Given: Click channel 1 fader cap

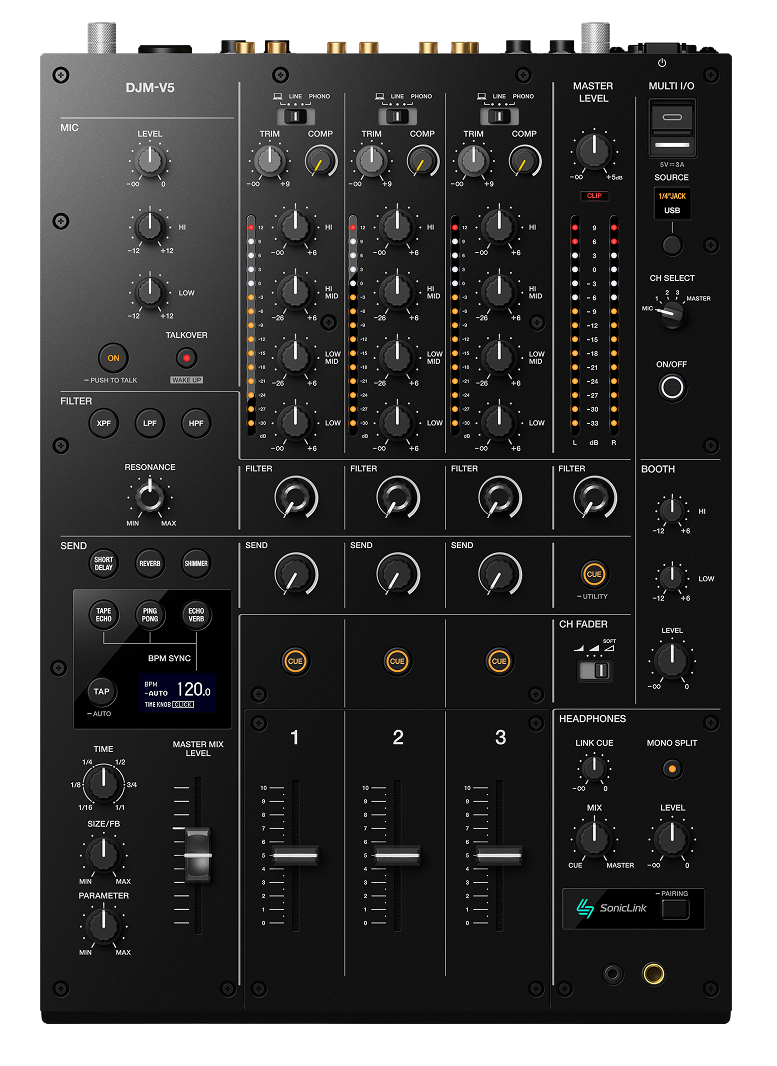Looking at the screenshot, I should pyautogui.click(x=295, y=855).
